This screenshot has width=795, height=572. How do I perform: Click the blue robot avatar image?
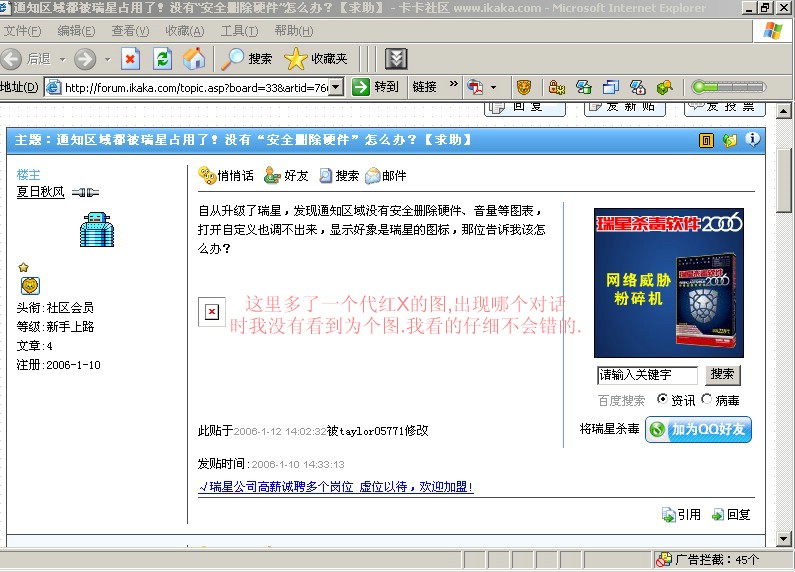97,229
